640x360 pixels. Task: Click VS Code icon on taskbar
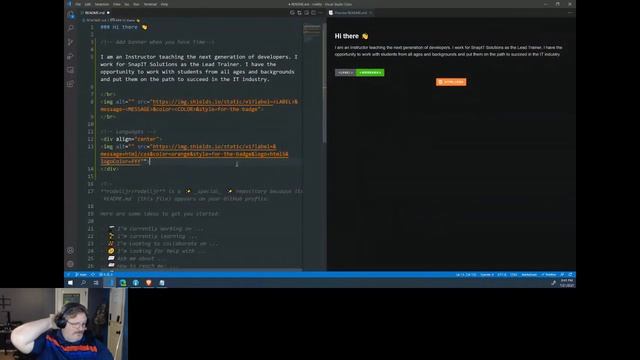point(109,282)
